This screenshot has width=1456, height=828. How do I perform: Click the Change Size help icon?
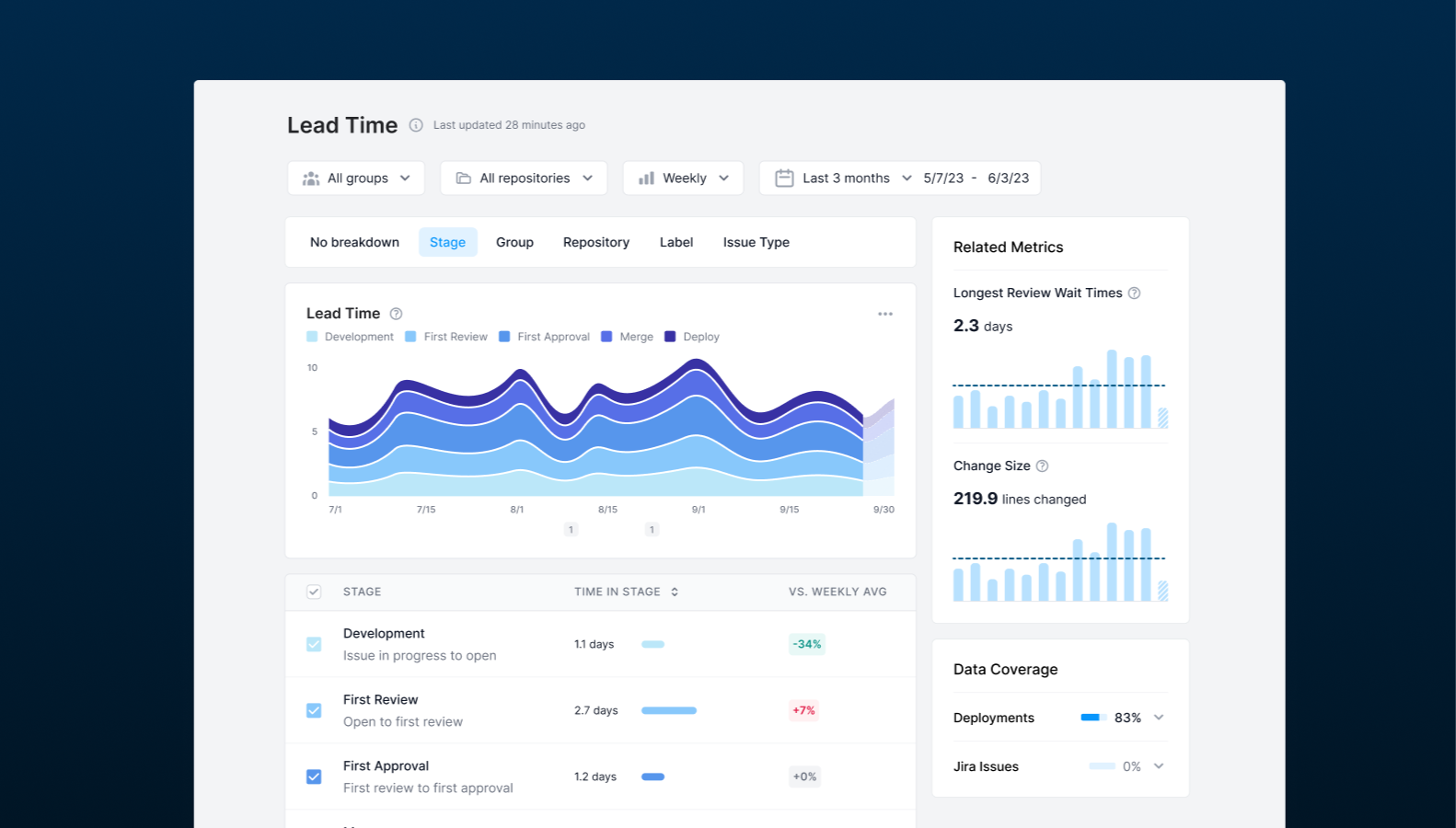pos(1042,466)
